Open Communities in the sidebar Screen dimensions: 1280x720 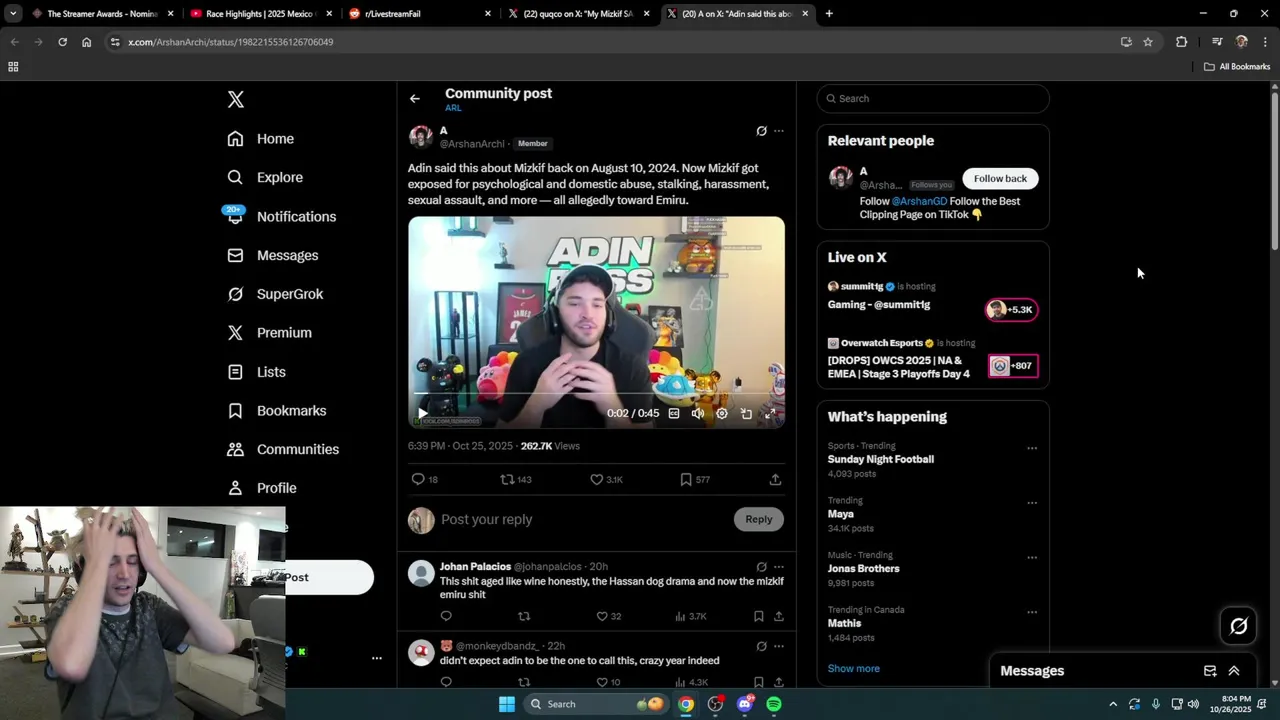tap(283, 449)
